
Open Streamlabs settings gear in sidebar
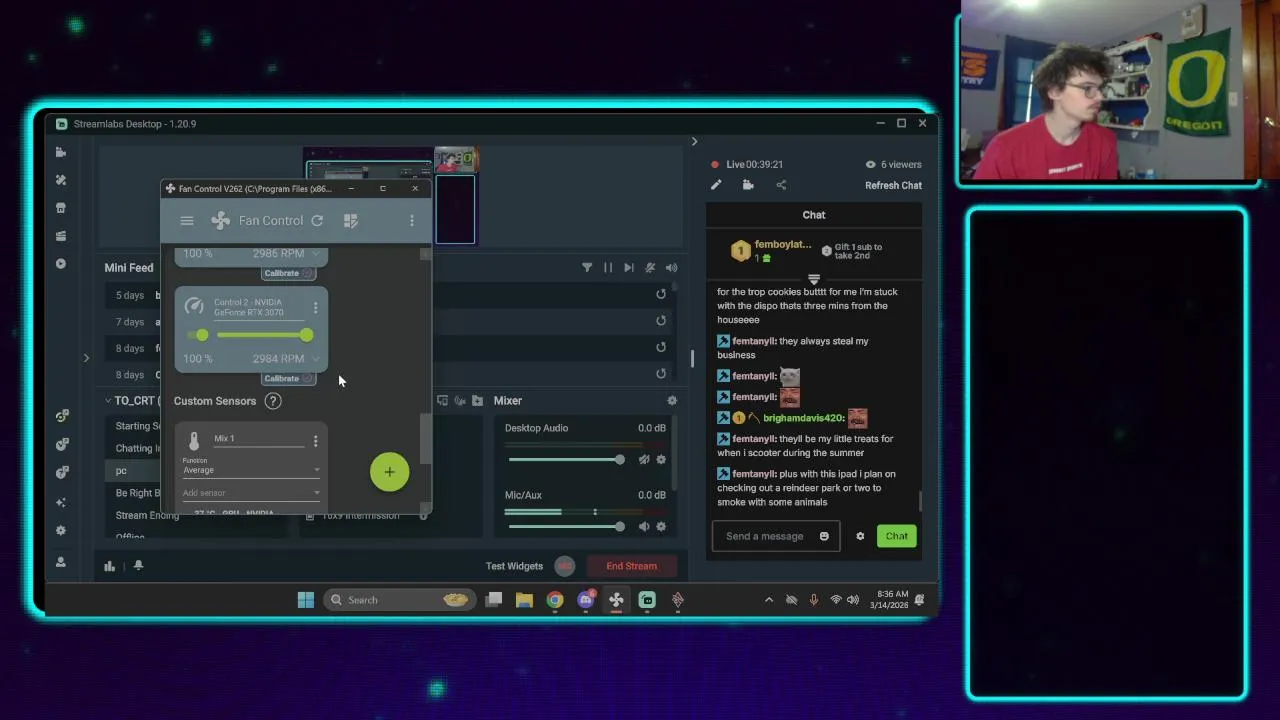point(61,531)
